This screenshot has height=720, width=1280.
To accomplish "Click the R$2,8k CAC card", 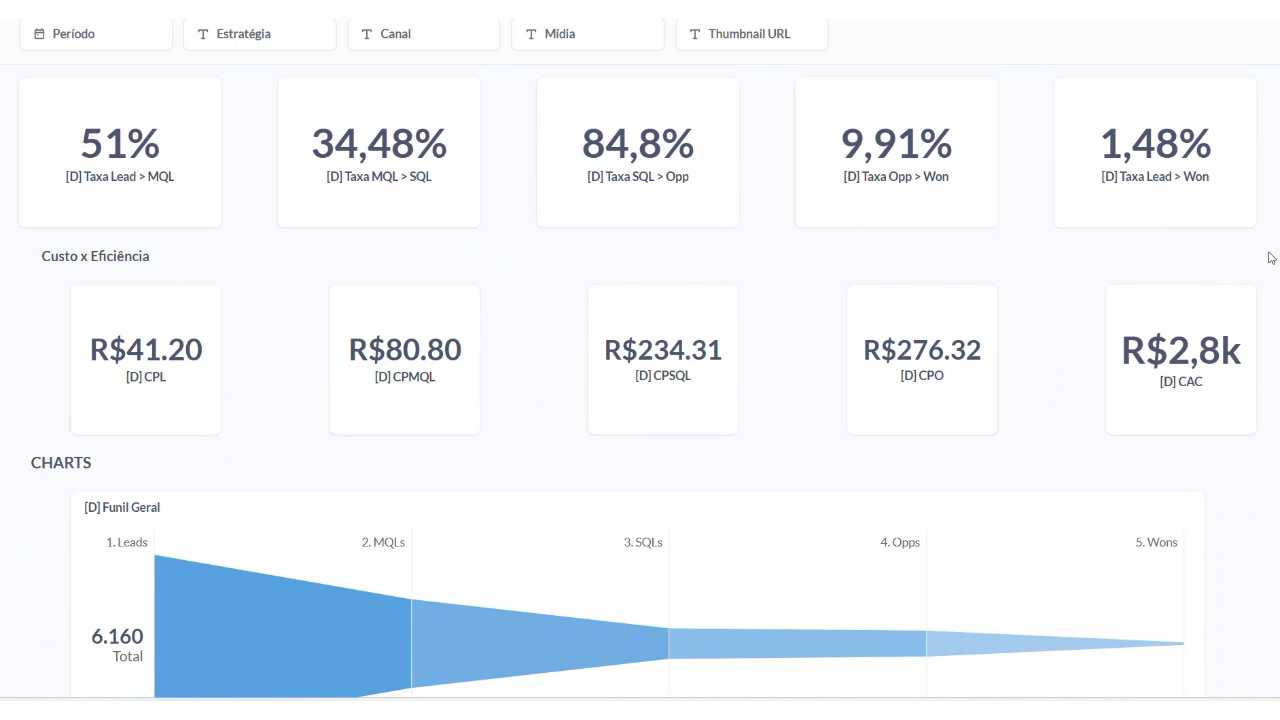I will point(1181,359).
